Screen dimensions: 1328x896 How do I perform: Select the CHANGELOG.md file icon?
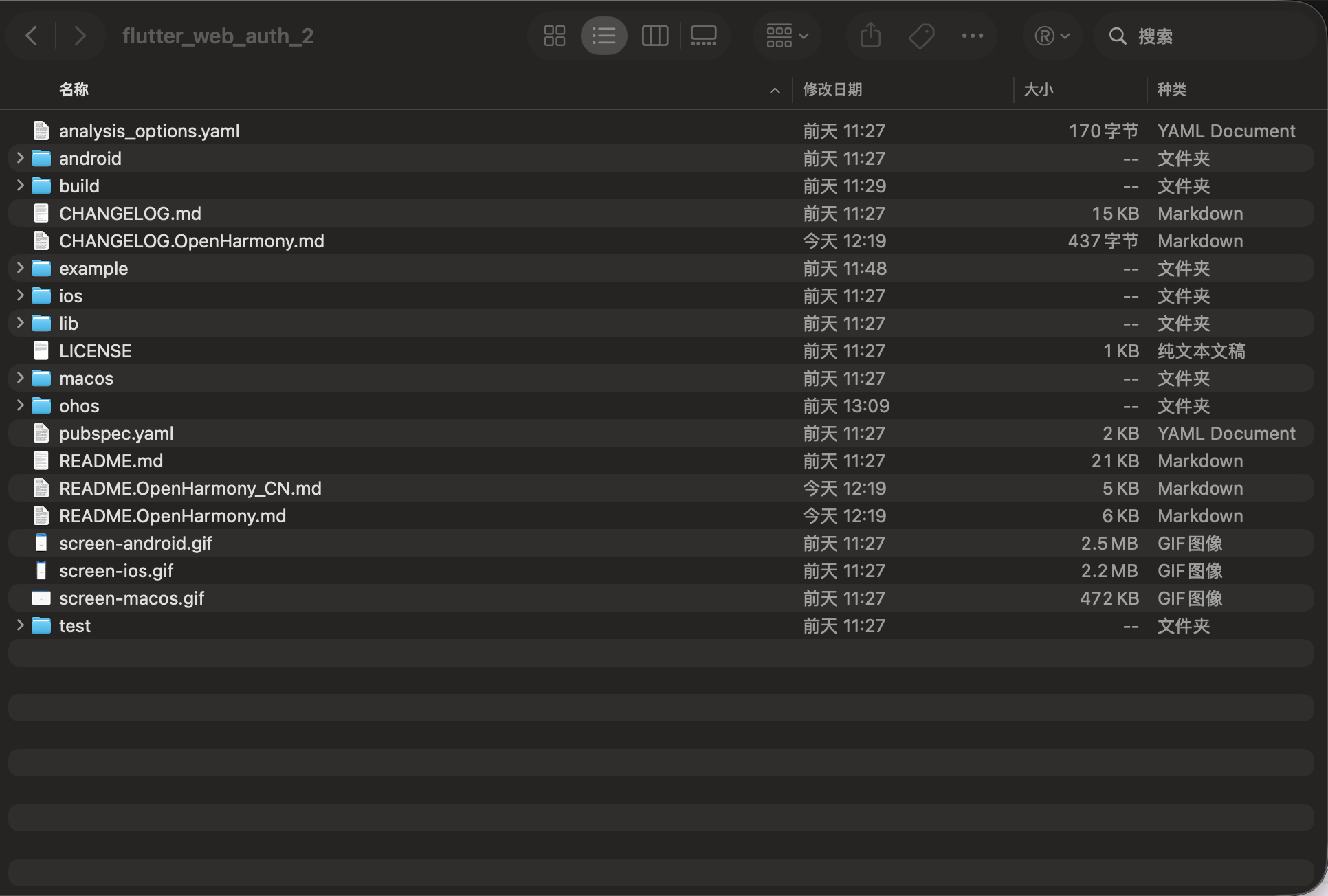coord(41,213)
